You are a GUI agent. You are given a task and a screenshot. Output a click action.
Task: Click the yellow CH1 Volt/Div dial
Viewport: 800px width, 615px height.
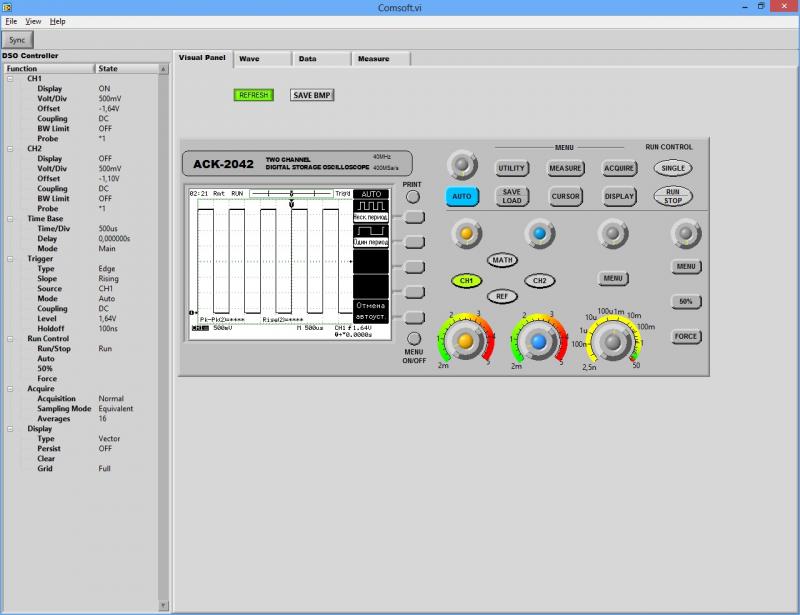tap(465, 341)
